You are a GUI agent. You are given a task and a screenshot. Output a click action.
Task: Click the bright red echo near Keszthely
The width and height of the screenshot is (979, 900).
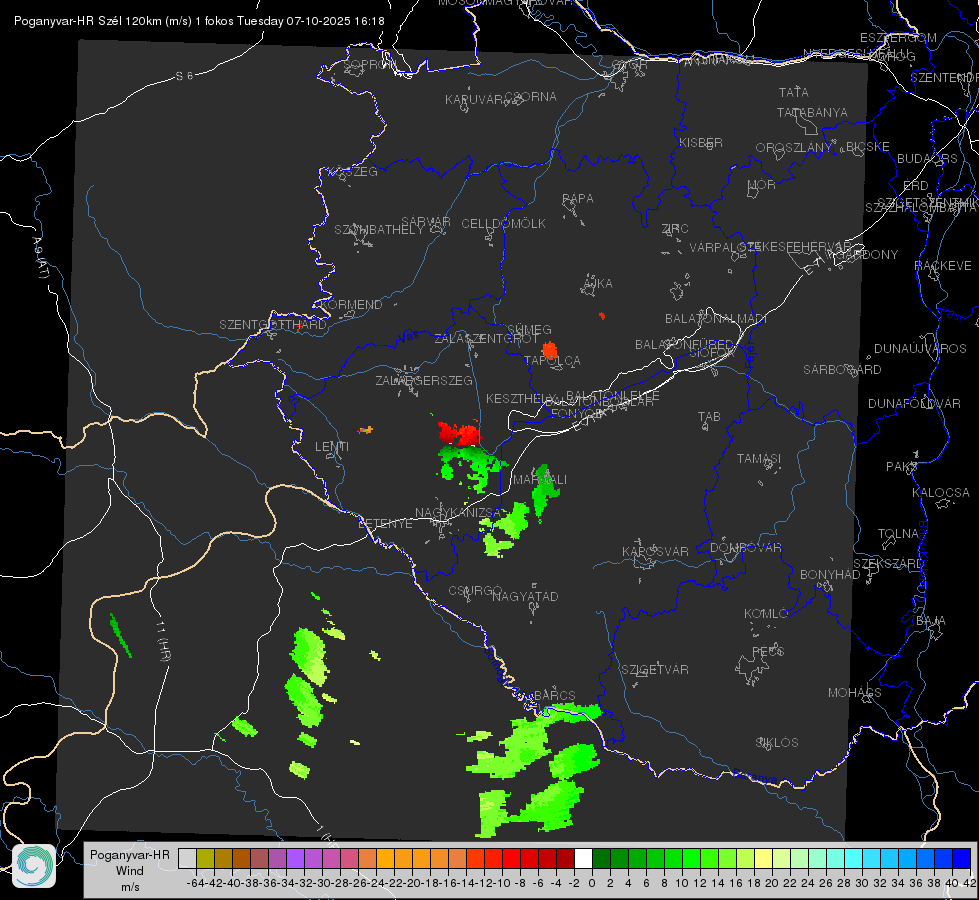pos(459,433)
